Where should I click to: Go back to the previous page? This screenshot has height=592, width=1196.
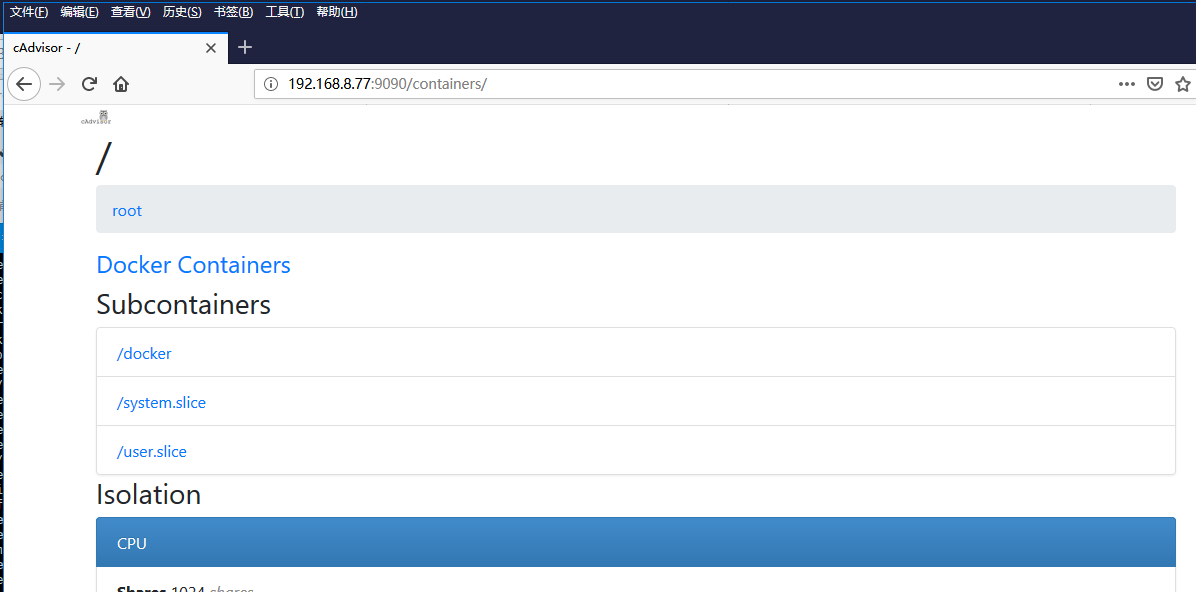pyautogui.click(x=24, y=84)
